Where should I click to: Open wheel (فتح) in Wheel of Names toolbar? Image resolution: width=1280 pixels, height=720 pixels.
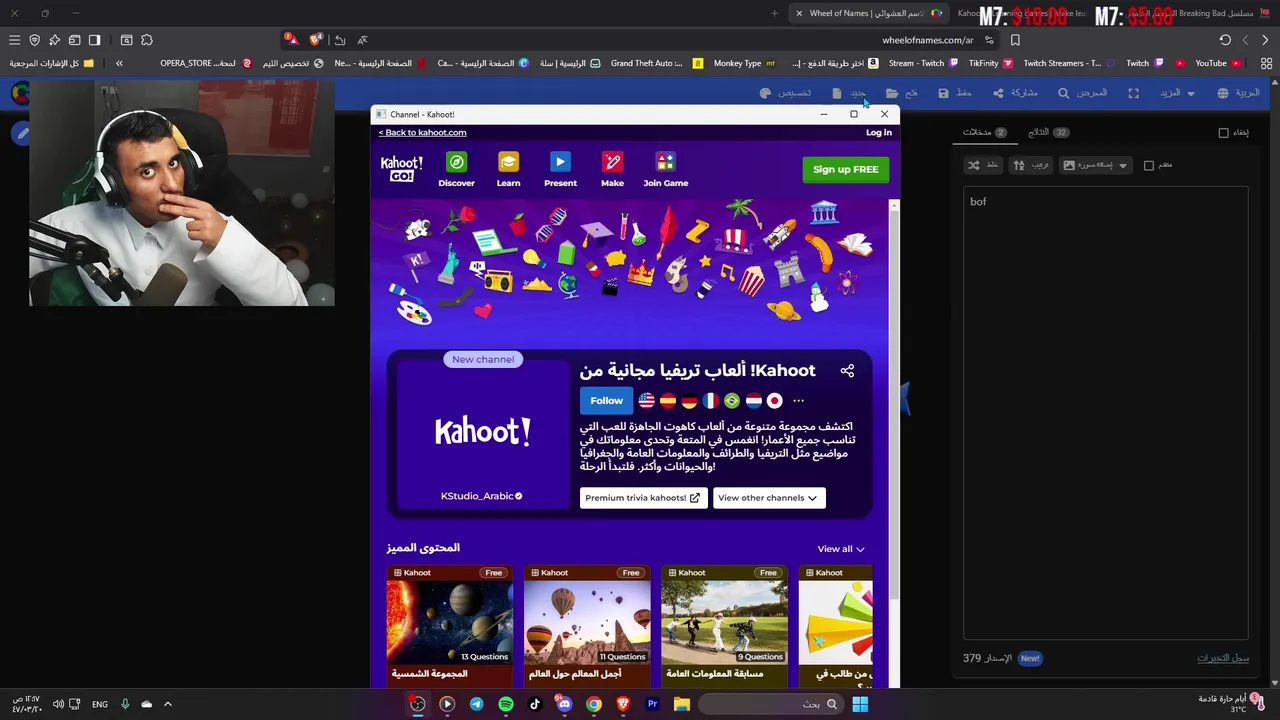901,93
